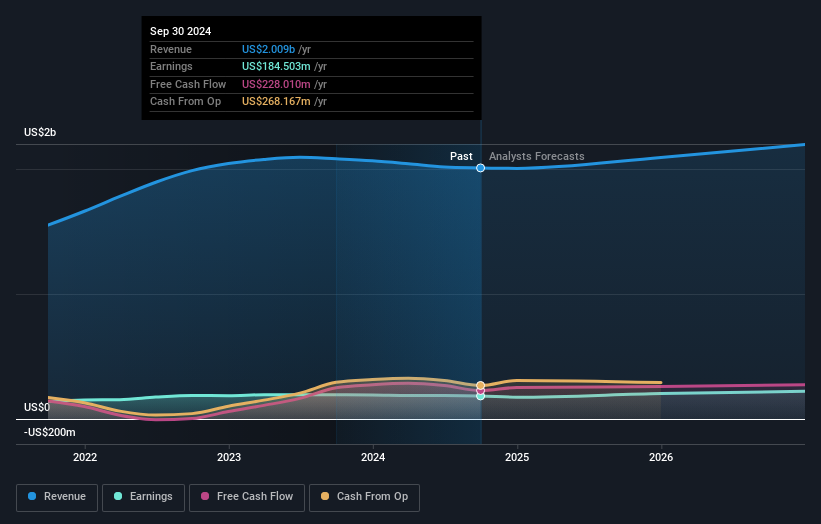Click the 2022 x-axis label
Viewport: 821px width, 524px height.
[85, 457]
